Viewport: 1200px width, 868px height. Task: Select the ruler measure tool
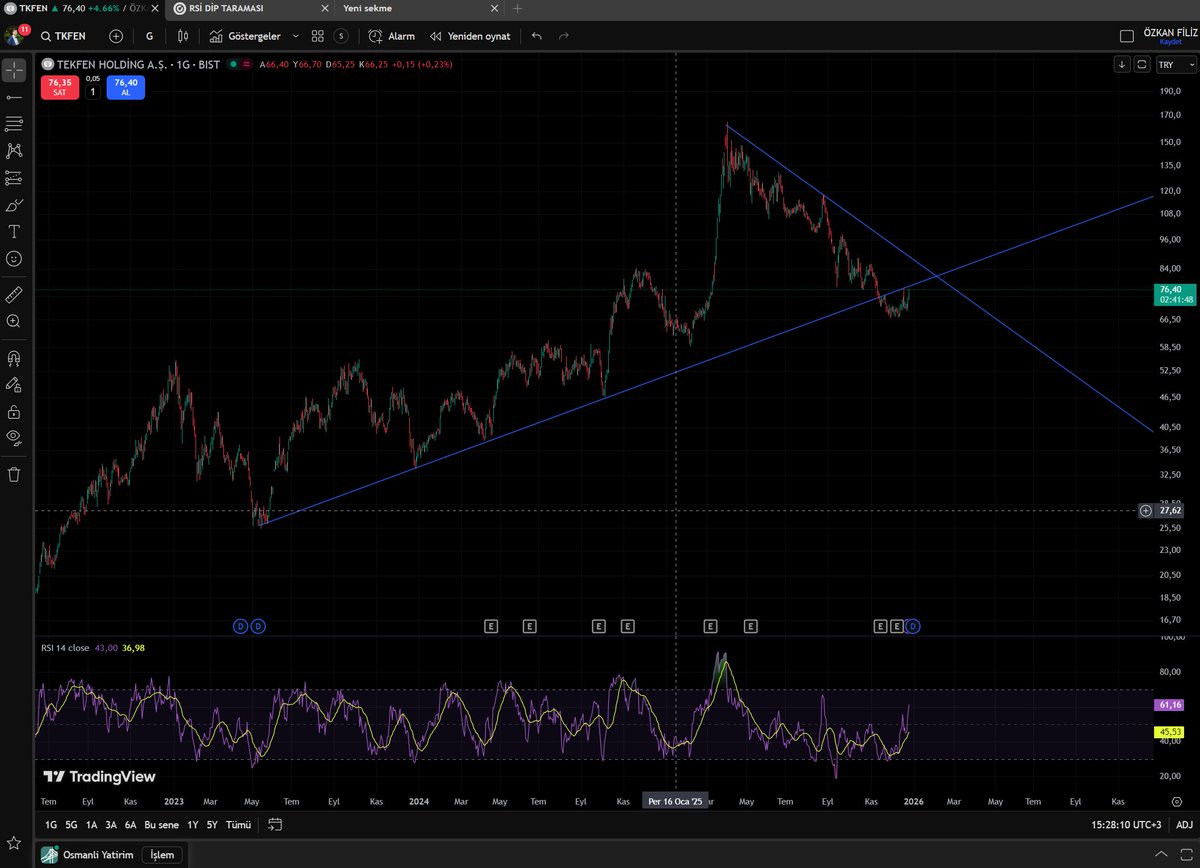point(14,294)
